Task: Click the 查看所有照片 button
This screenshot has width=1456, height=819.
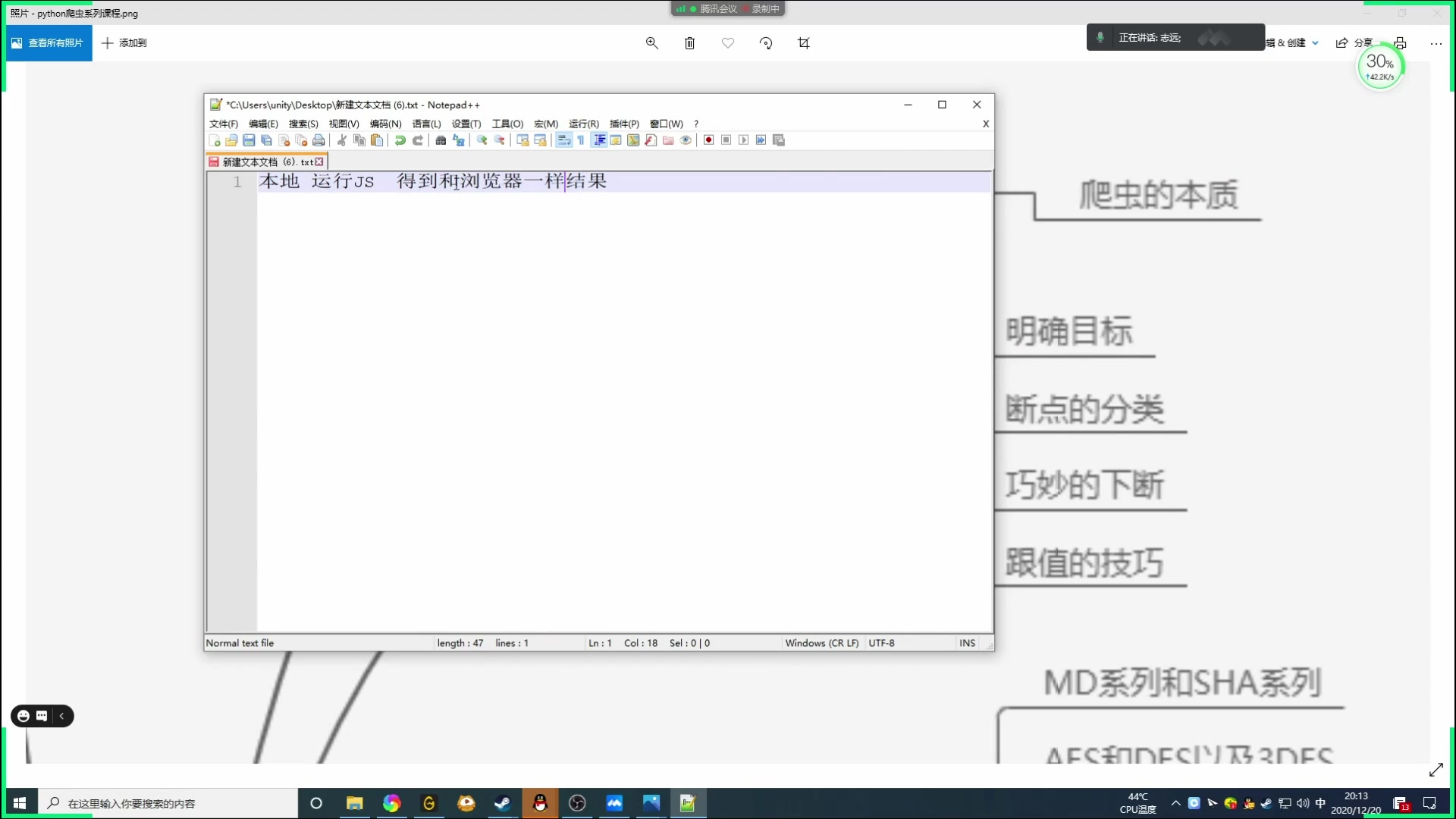Action: [49, 43]
